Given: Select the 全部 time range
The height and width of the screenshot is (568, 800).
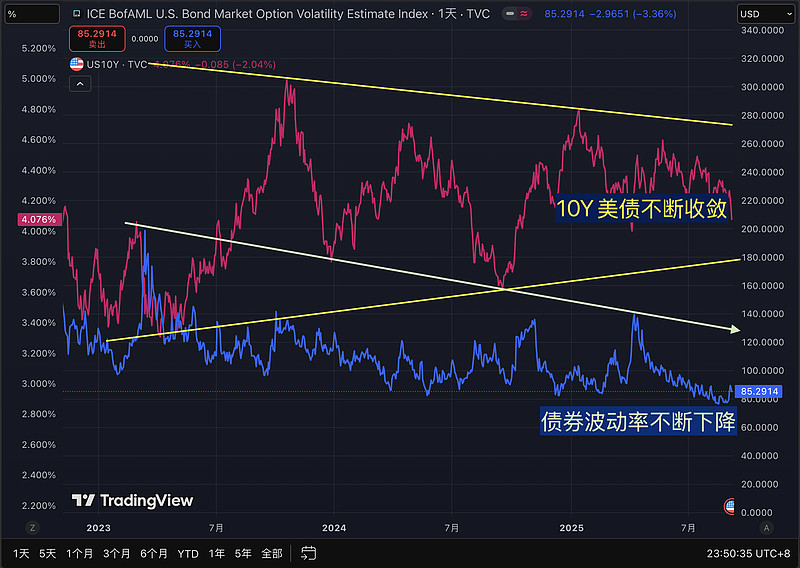Looking at the screenshot, I should 272,553.
